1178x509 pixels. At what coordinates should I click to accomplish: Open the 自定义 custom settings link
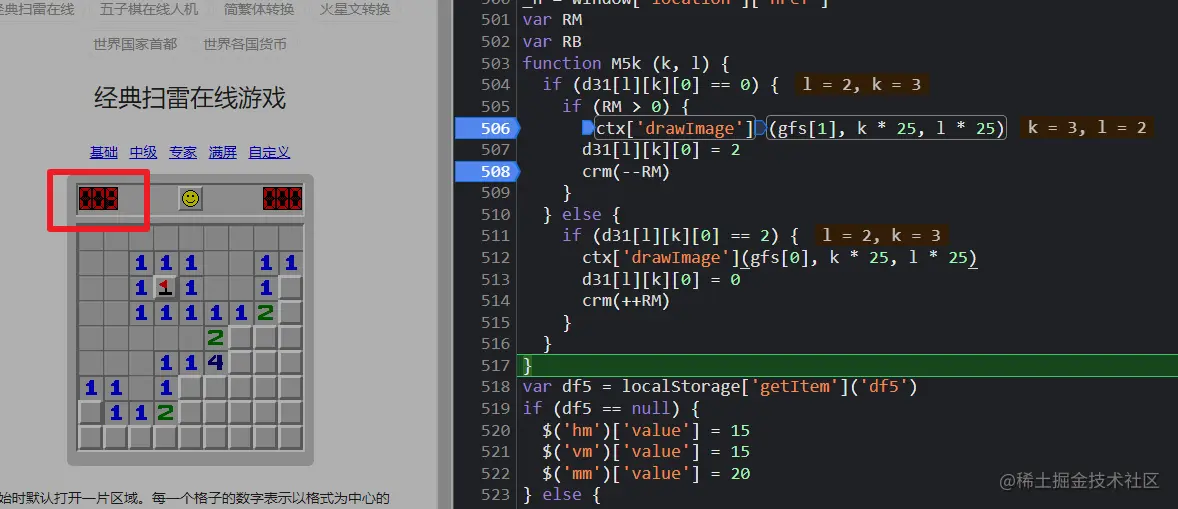click(270, 152)
